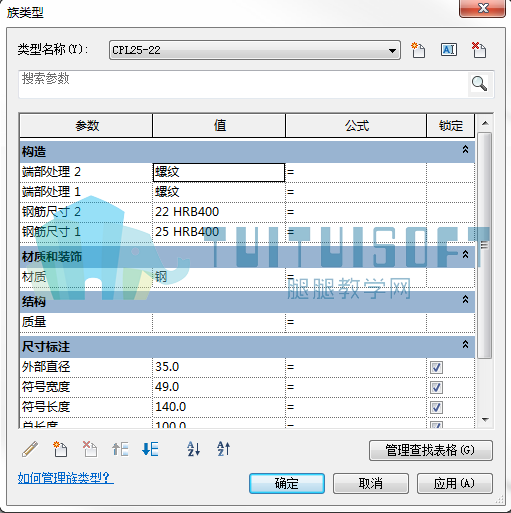Click the 质量 parameter name
Viewport: 511px width, 513px height.
[34, 322]
